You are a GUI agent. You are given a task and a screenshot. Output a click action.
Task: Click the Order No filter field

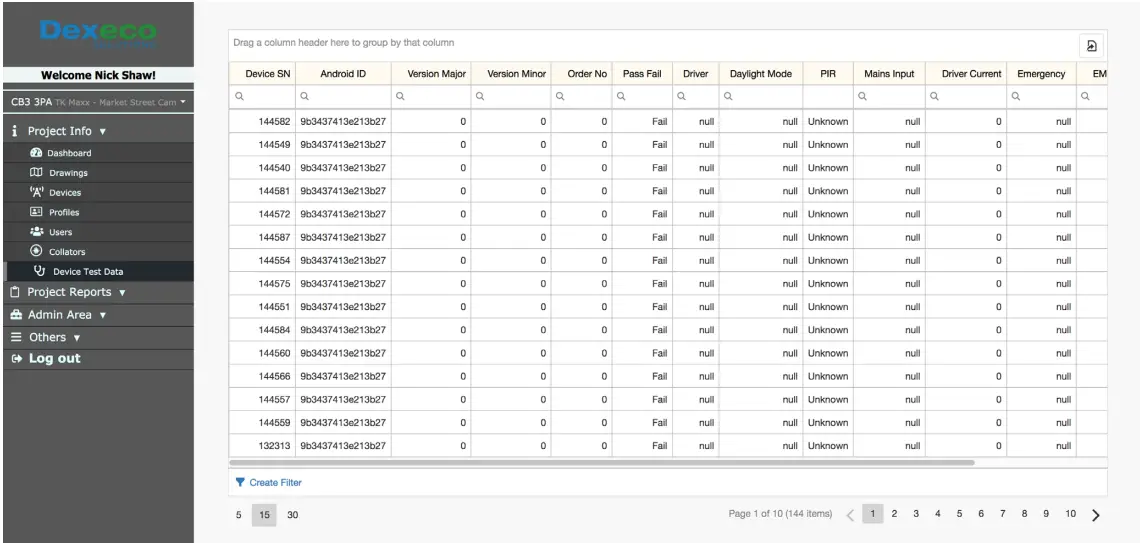[x=582, y=96]
